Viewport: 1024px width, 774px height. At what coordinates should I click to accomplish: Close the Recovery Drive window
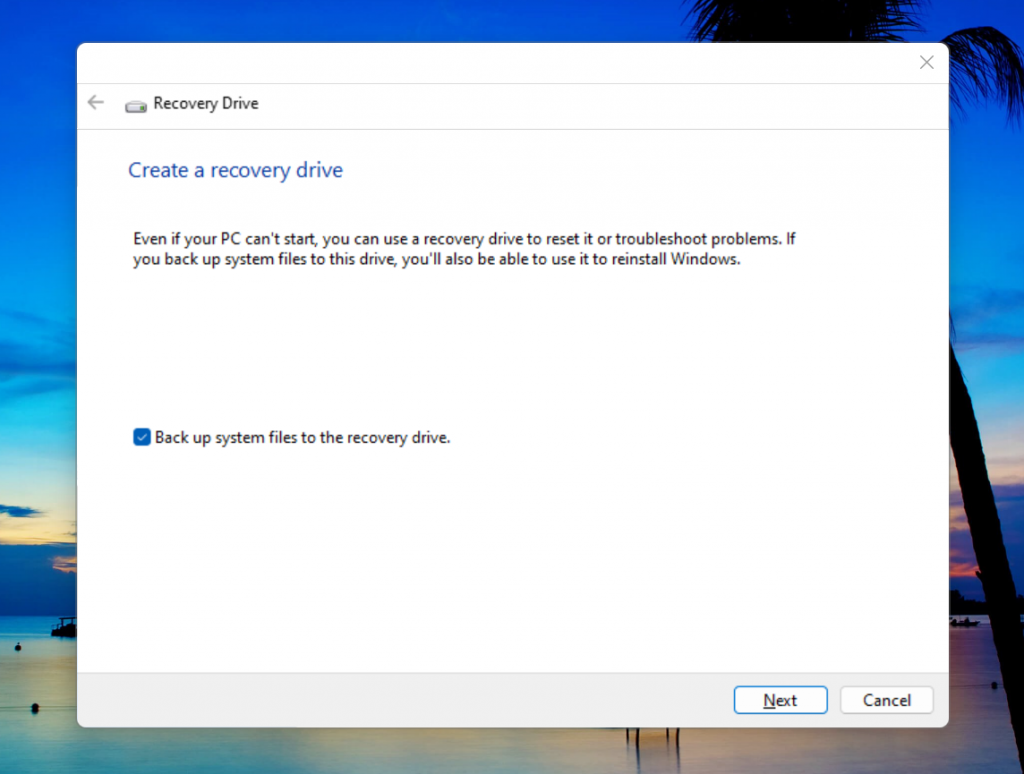click(x=926, y=62)
